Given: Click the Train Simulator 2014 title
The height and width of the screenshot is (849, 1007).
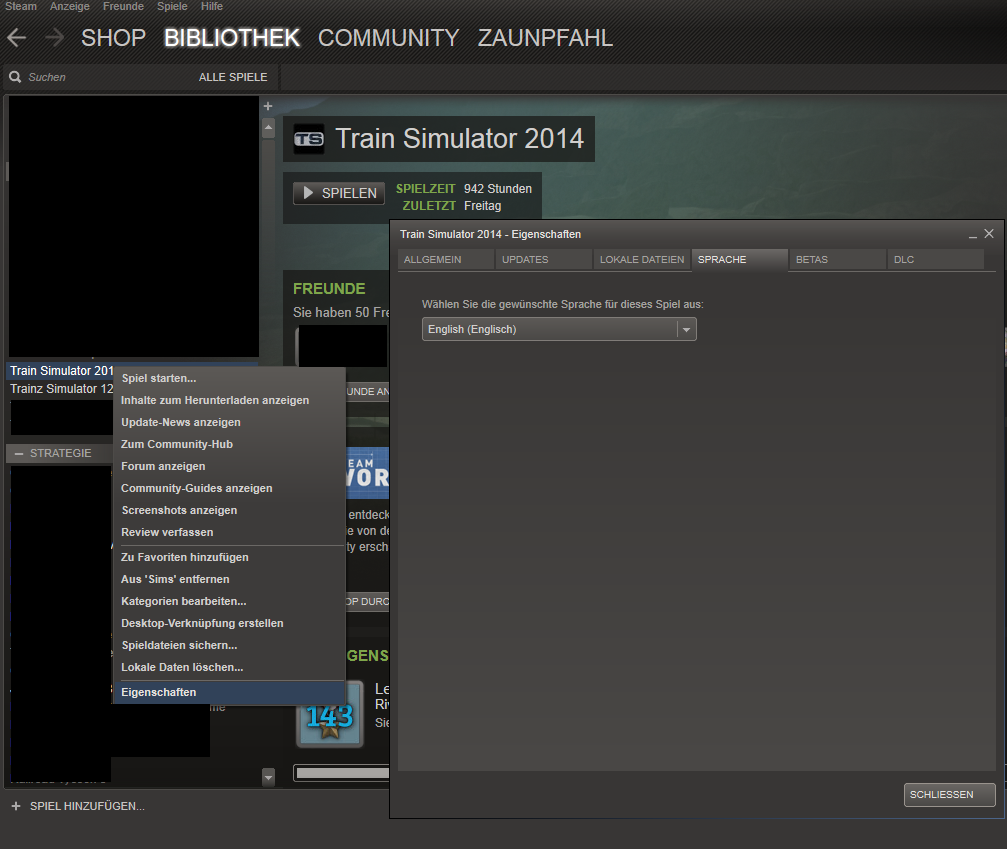Looking at the screenshot, I should coord(460,139).
